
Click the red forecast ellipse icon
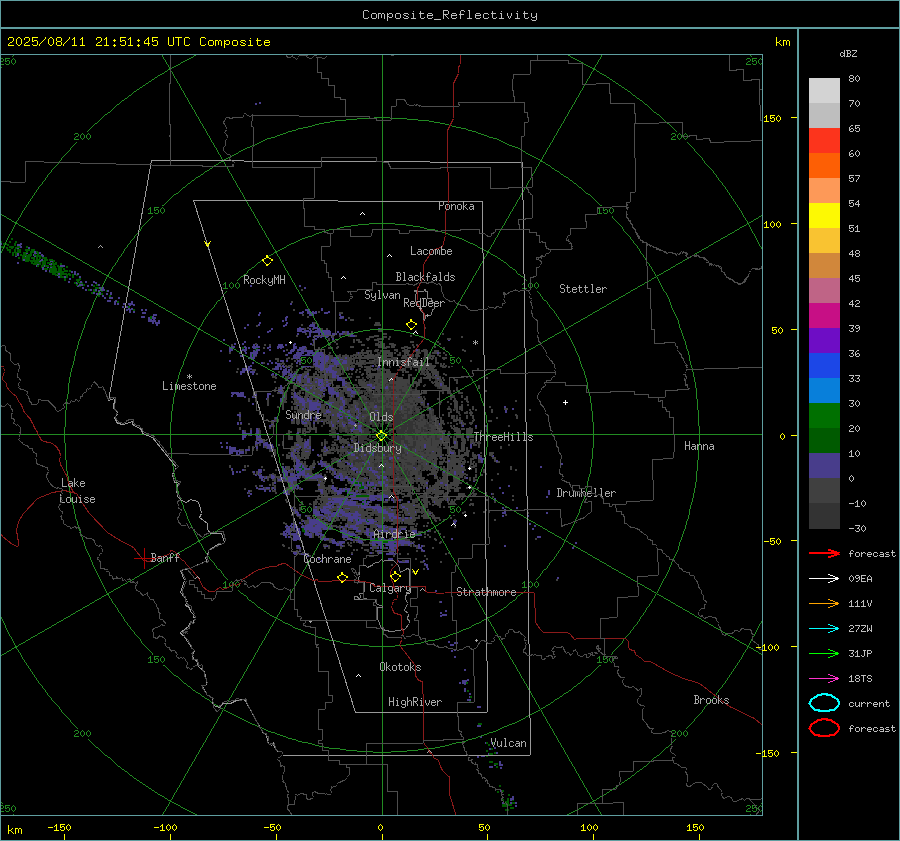click(824, 728)
